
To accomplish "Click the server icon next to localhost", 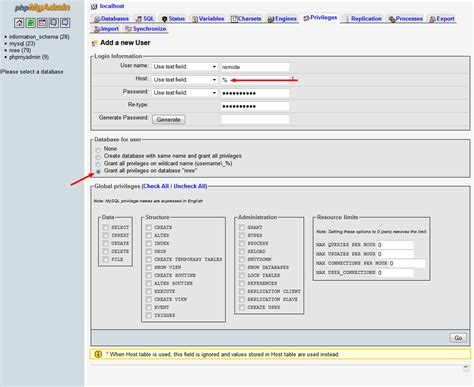I will [x=94, y=6].
